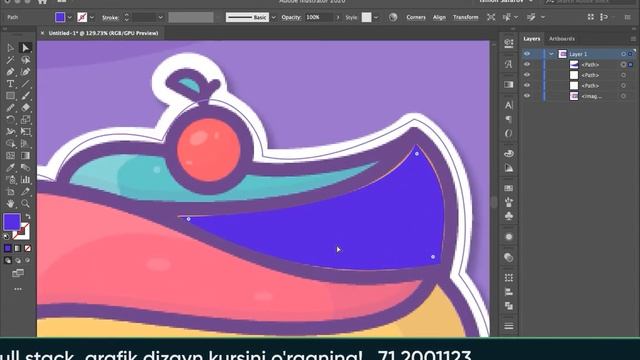The height and width of the screenshot is (360, 640).
Task: Open the Basic brush definition dropdown
Action: pyautogui.click(x=273, y=18)
